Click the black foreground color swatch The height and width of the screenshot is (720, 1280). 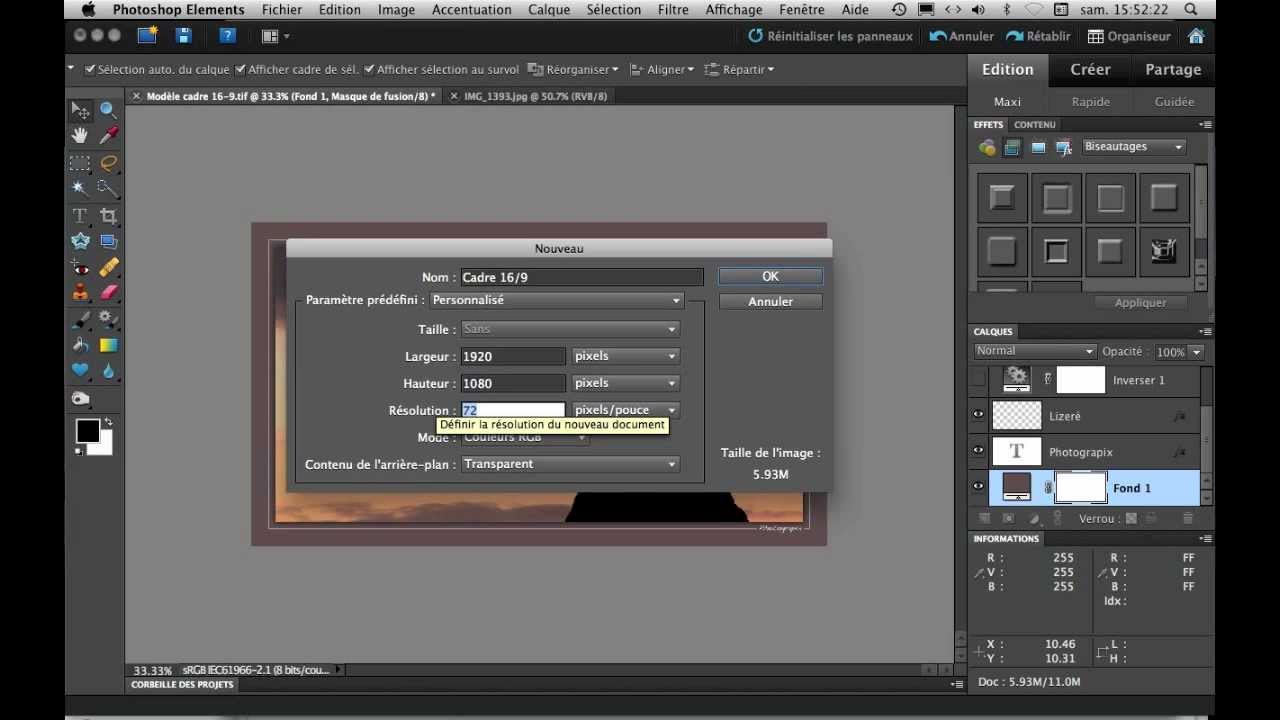[x=87, y=431]
